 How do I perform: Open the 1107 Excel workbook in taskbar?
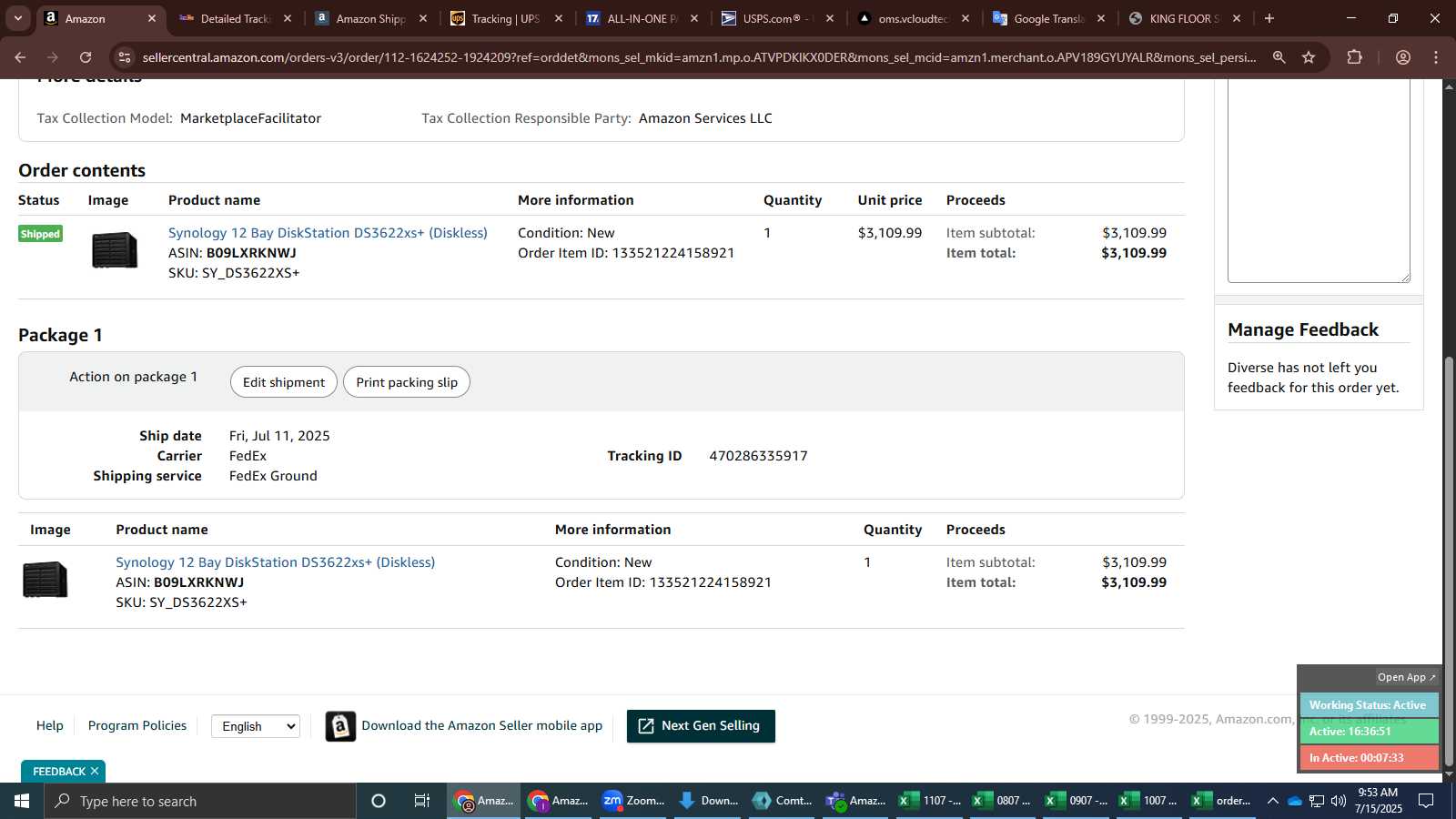(929, 801)
